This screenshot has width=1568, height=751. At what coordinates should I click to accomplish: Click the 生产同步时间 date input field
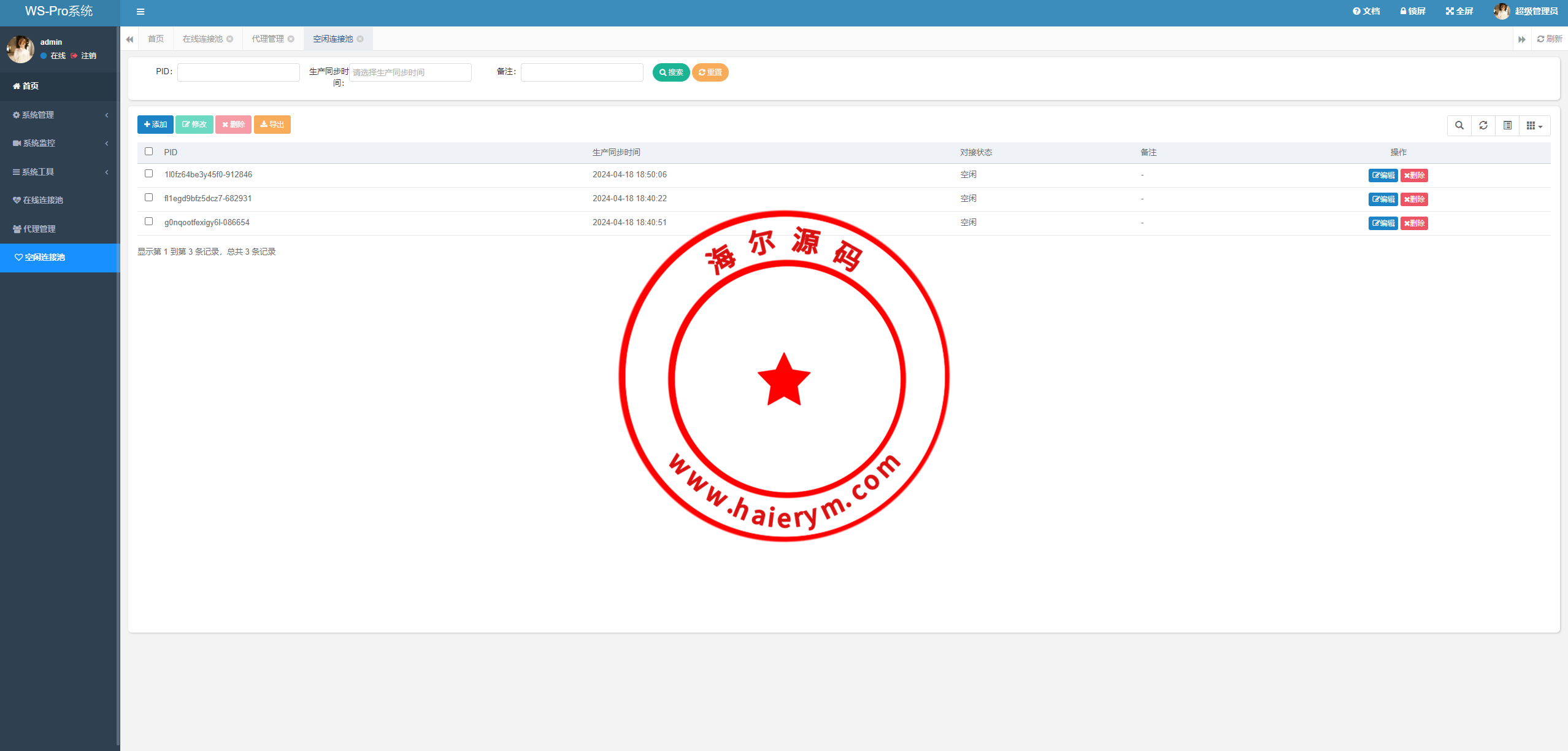coord(410,72)
